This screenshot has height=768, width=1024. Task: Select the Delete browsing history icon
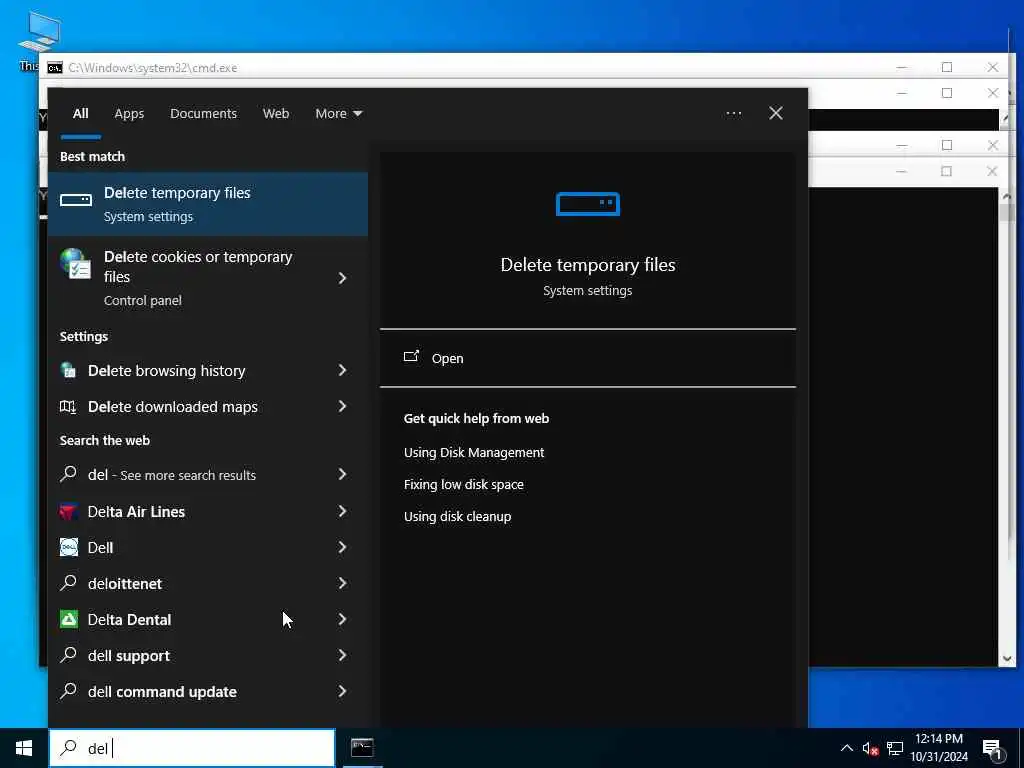pyautogui.click(x=68, y=370)
